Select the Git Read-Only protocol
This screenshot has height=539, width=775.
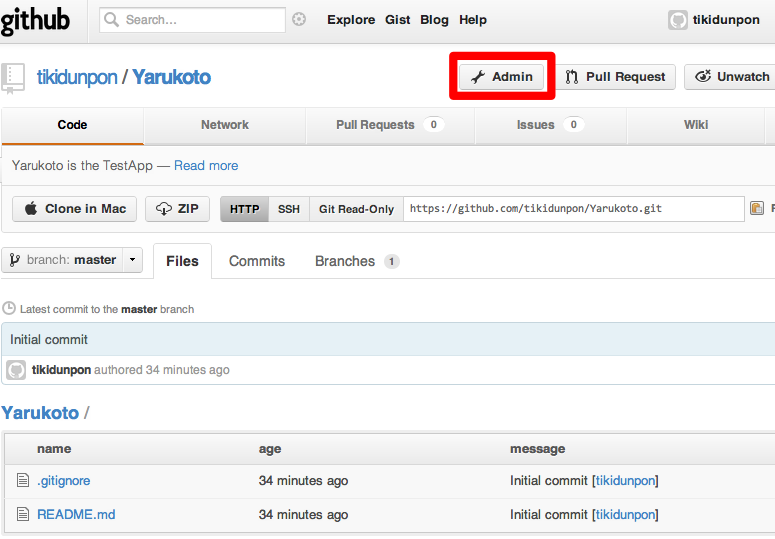(x=356, y=209)
